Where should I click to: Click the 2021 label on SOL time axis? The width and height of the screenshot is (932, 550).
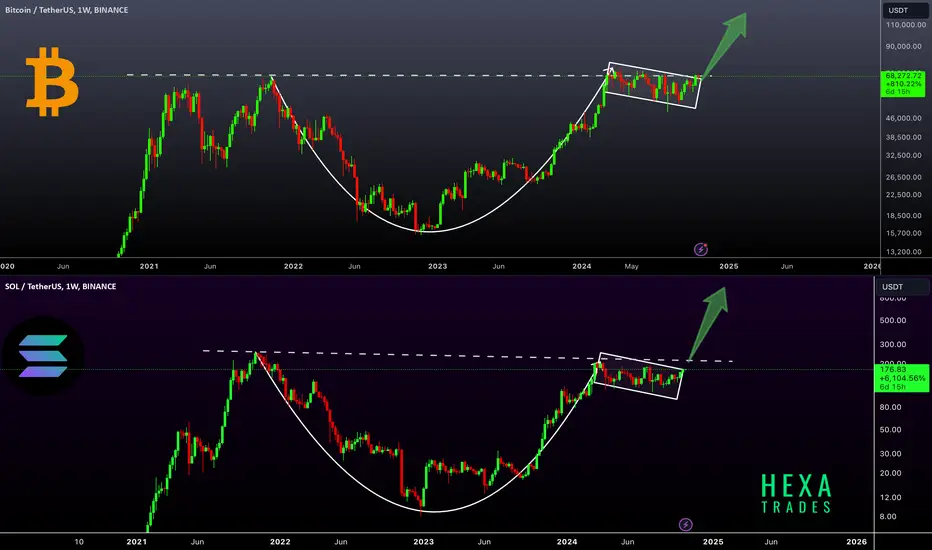[x=137, y=542]
